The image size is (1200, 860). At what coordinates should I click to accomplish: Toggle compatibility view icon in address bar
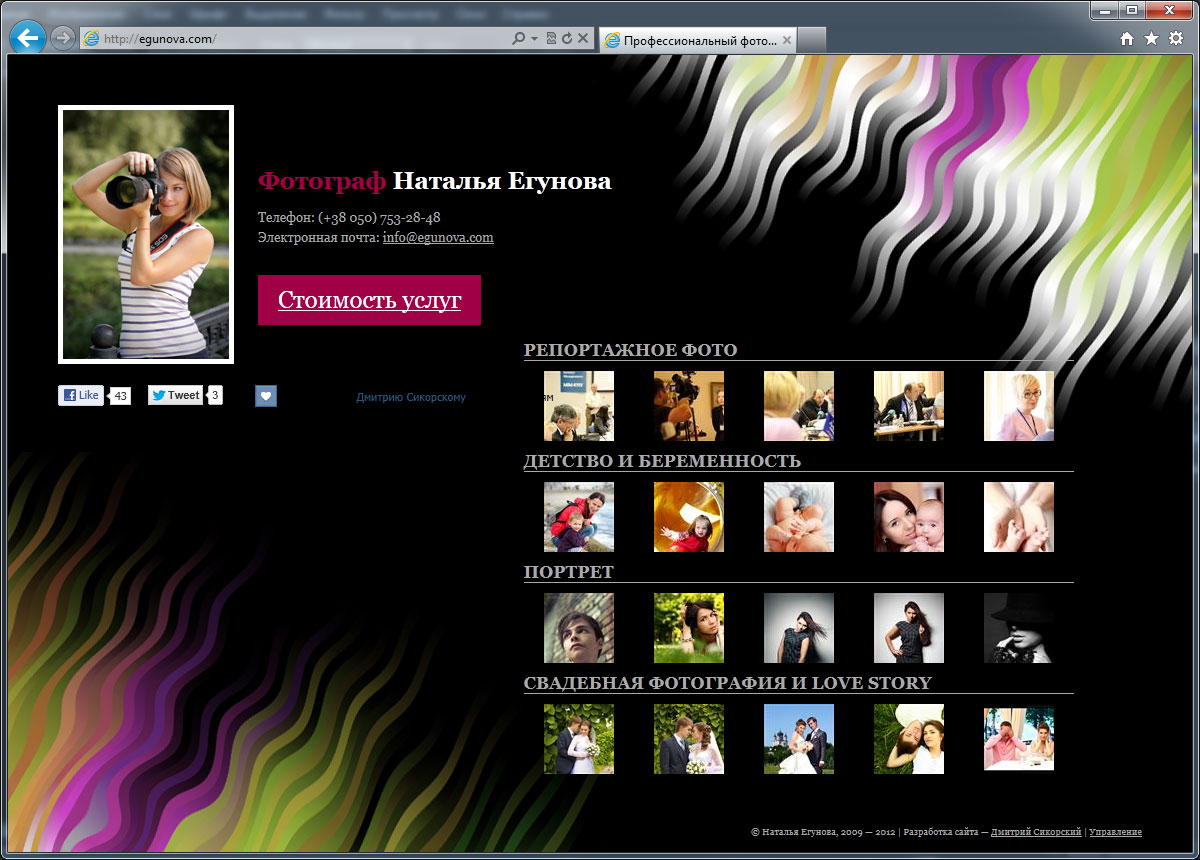(551, 39)
